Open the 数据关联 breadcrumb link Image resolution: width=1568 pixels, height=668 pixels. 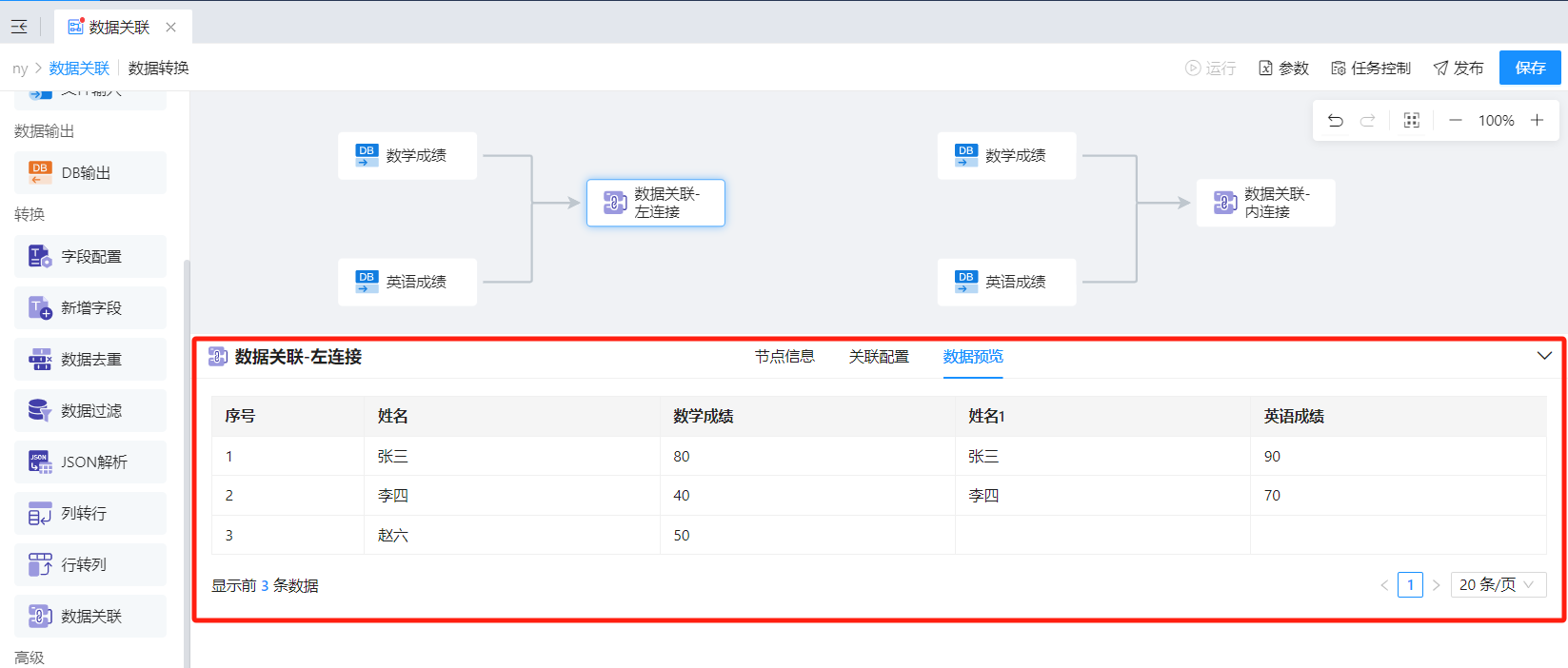(x=79, y=69)
